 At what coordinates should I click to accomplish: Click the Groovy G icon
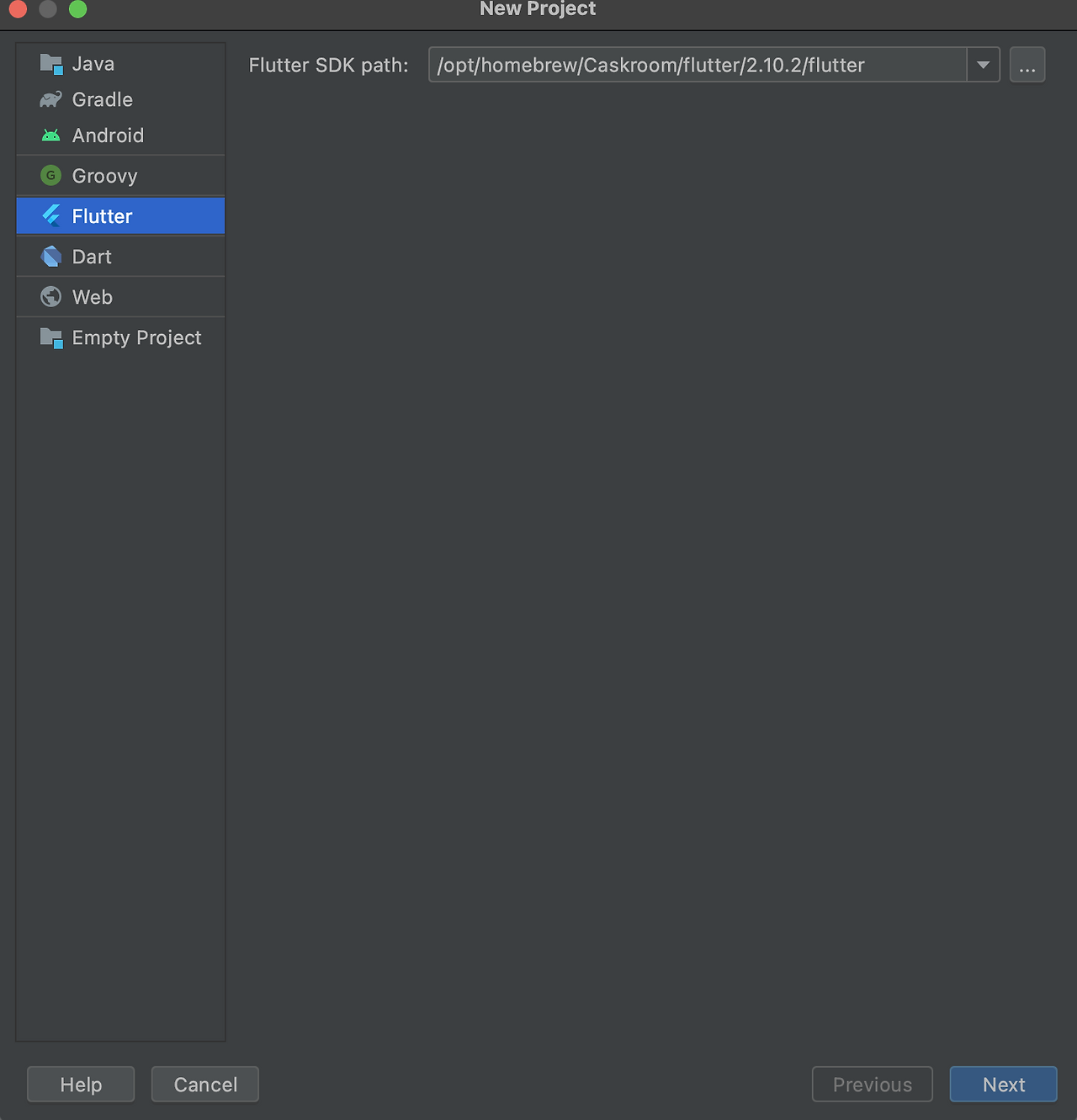coord(51,176)
